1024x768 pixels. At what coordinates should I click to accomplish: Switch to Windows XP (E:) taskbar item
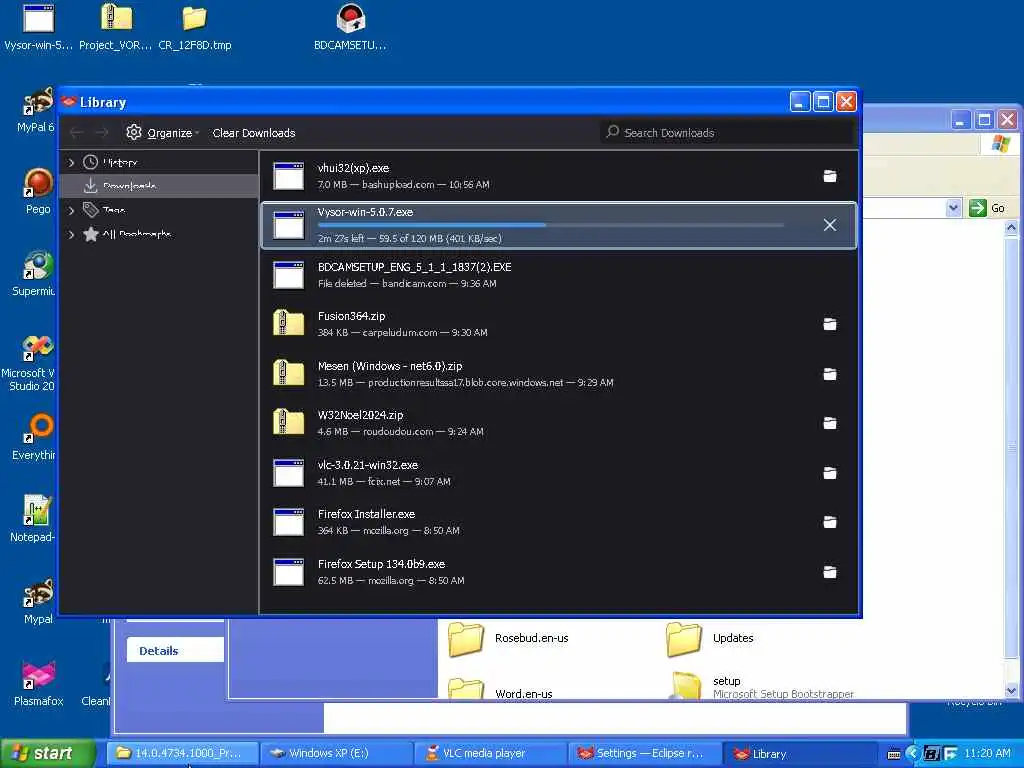pyautogui.click(x=336, y=754)
